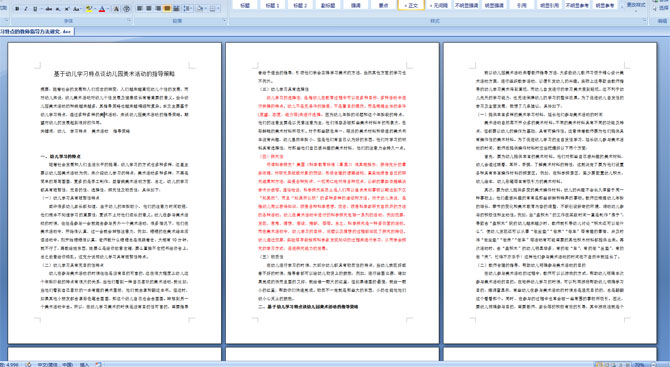Toggle bold formatting in ribbon
The image size is (670, 367).
pyautogui.click(x=17, y=9)
